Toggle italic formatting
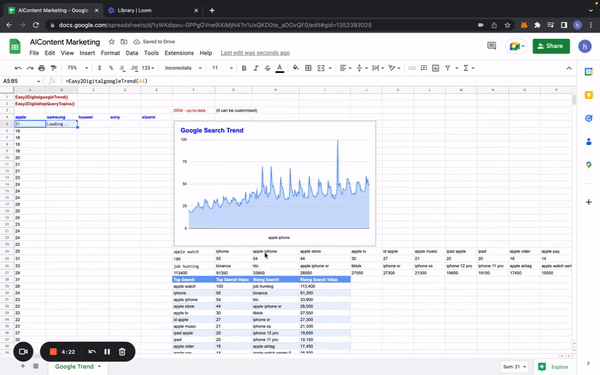The image size is (600, 375). (256, 68)
